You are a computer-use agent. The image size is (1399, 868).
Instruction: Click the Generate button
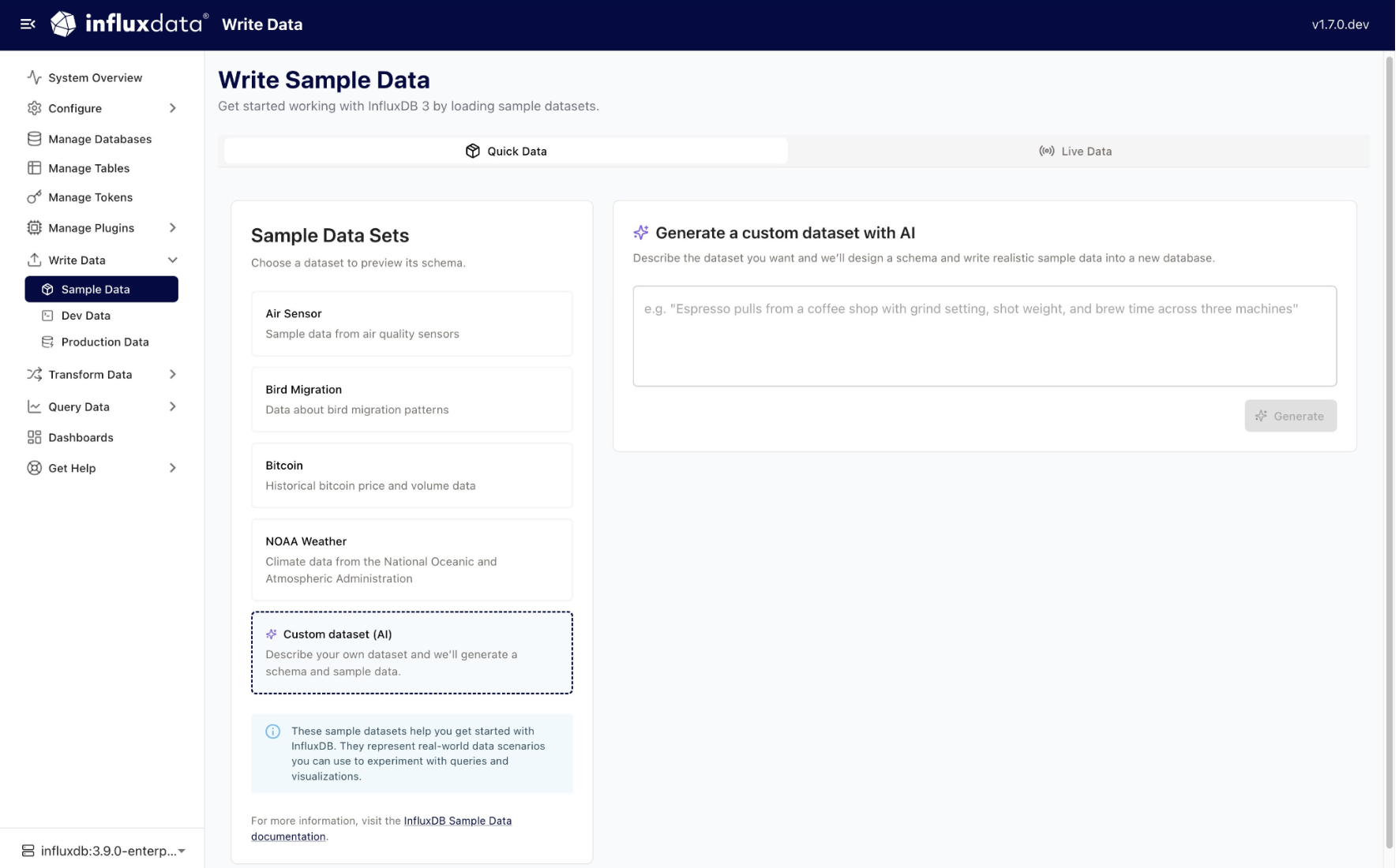1290,416
